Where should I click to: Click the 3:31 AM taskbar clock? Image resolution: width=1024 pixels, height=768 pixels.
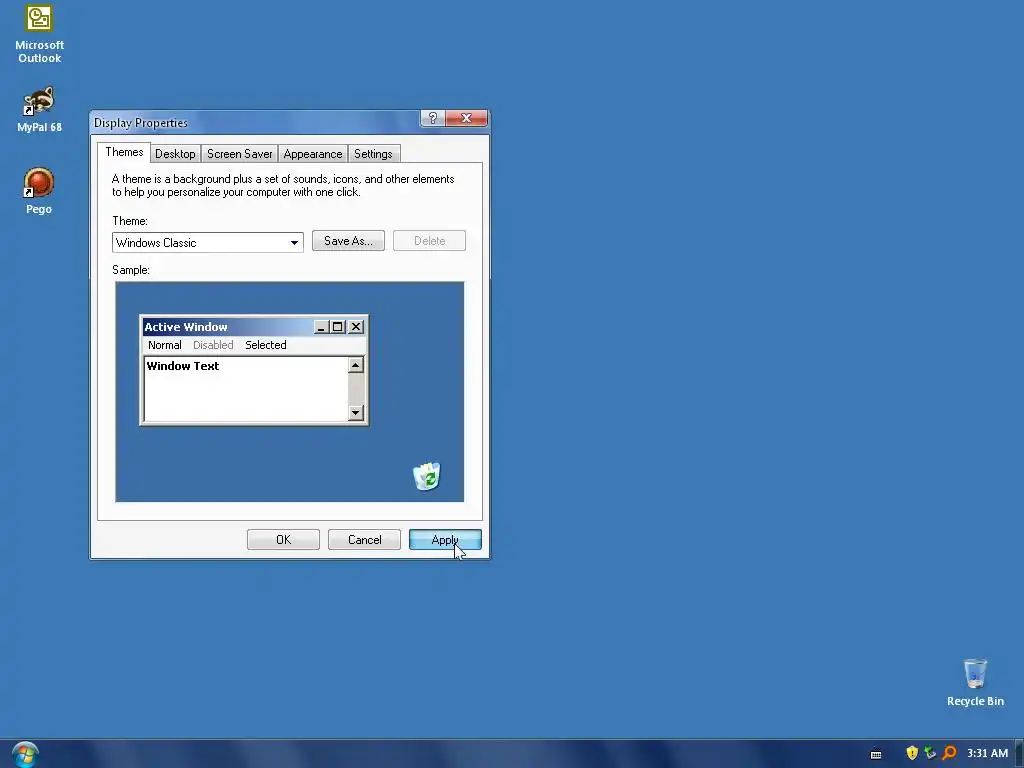coord(987,753)
